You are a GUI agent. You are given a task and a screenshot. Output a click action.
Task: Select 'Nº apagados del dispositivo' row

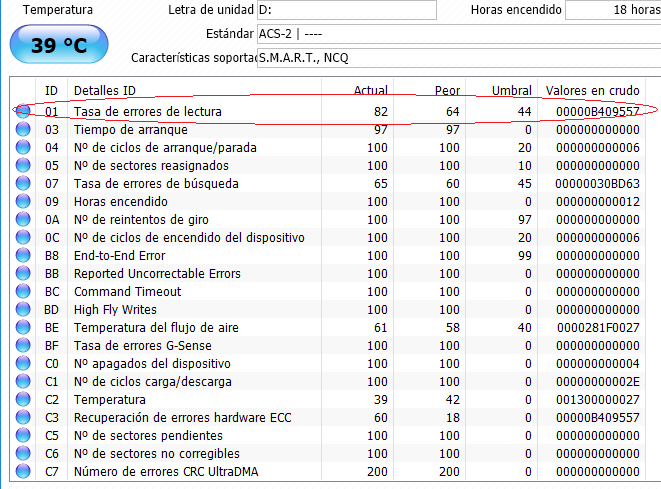pyautogui.click(x=327, y=363)
